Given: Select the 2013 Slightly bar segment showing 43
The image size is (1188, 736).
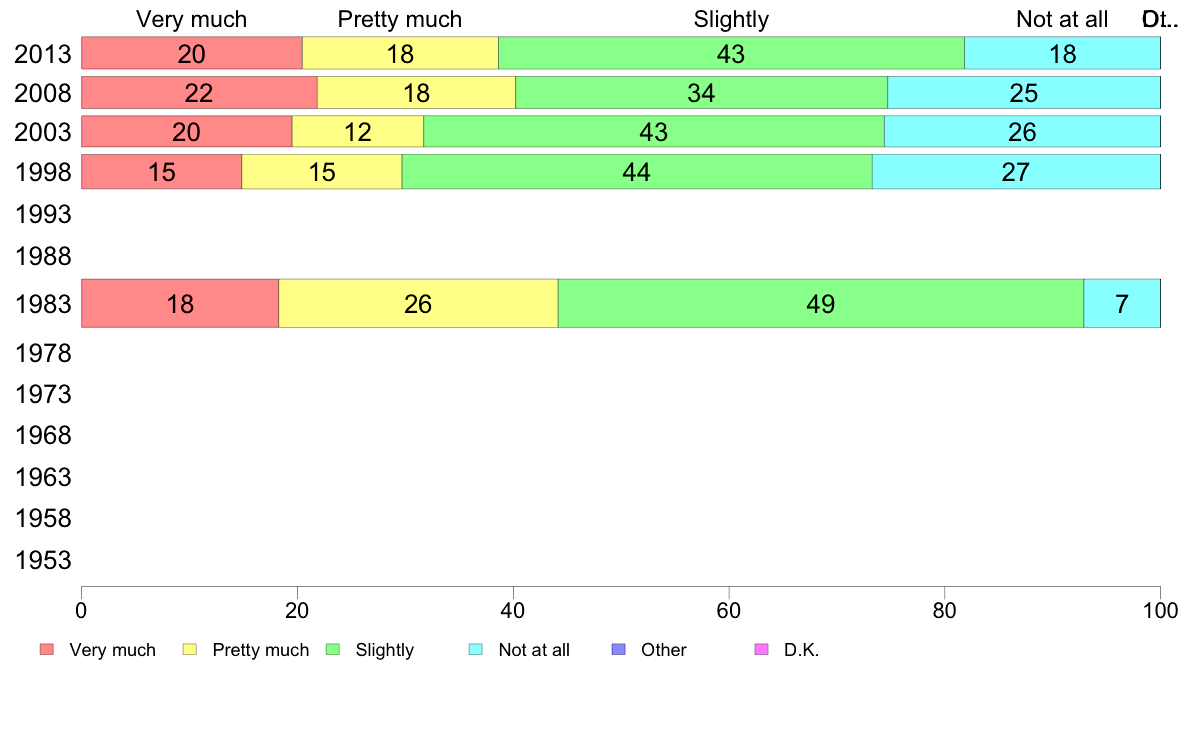Looking at the screenshot, I should [731, 53].
